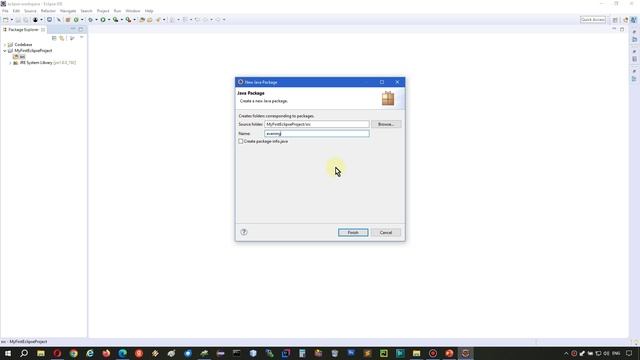Open the Search menu
Viewport: 640px width, 360px height.
86,11
